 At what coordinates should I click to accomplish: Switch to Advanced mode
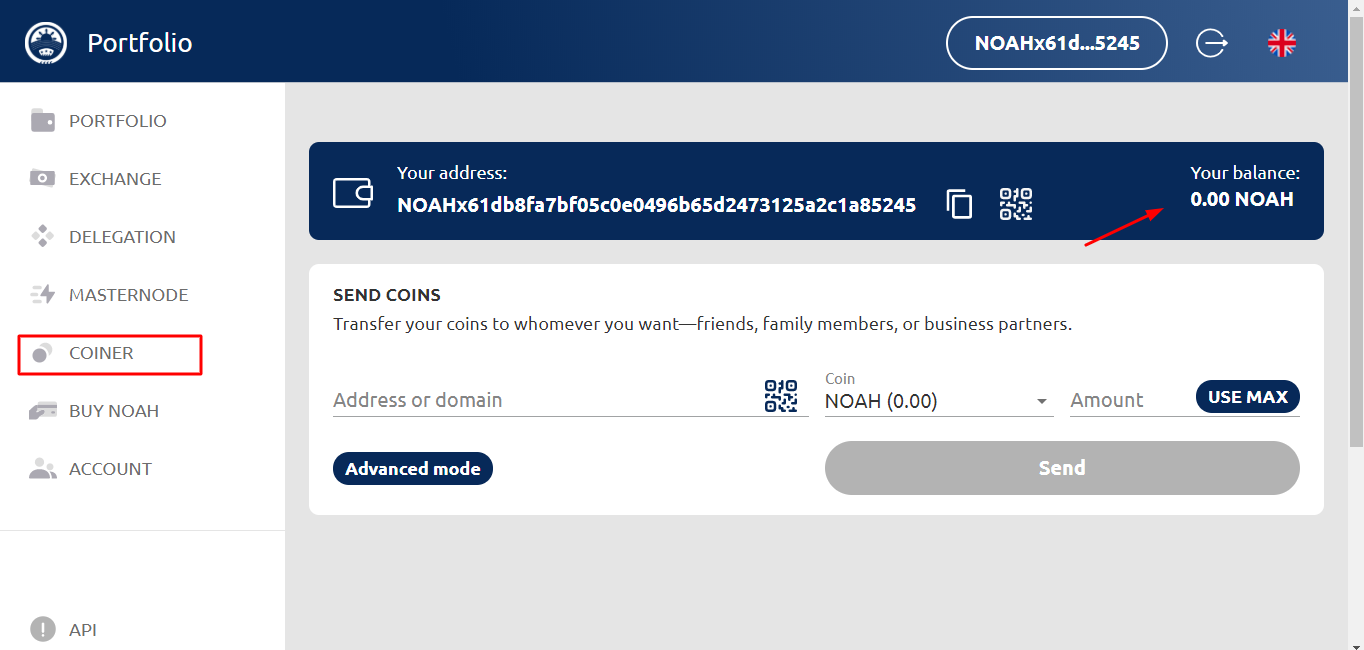[x=413, y=468]
